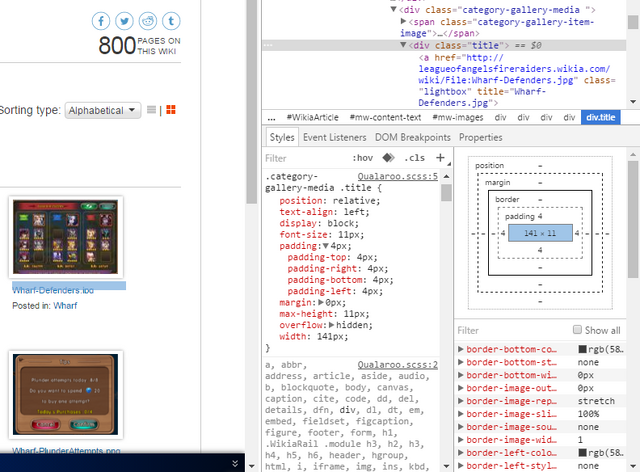Switch gallery to list view icon
Viewport: 640px width, 472px height.
151,110
